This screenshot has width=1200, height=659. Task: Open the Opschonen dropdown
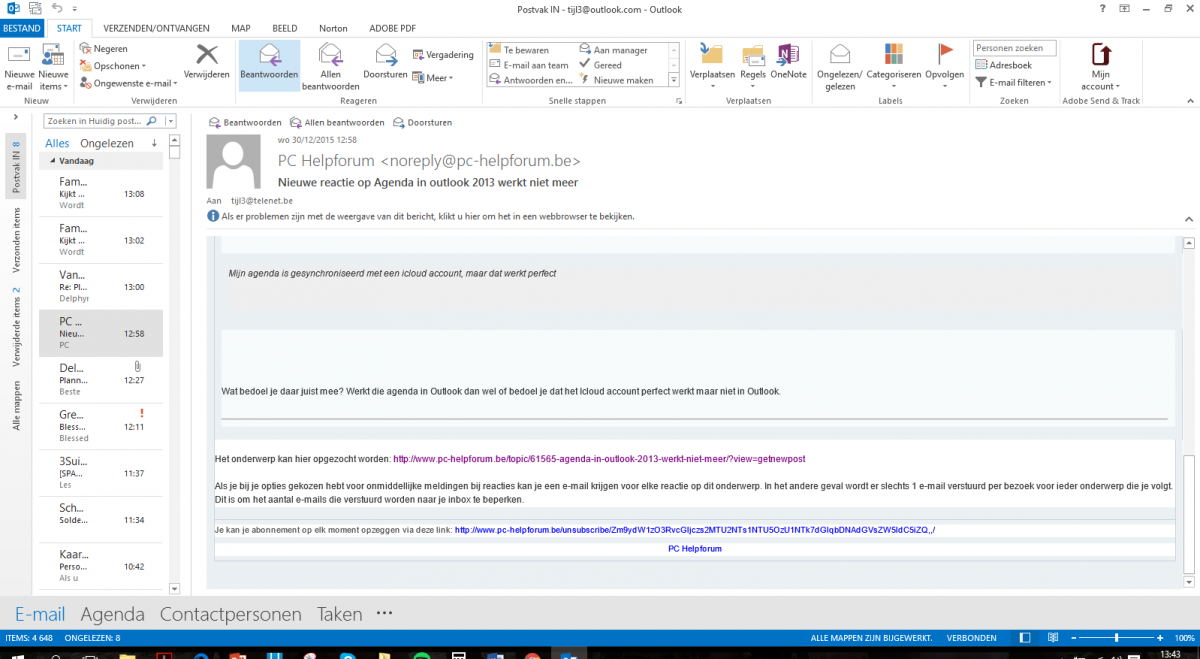111,66
